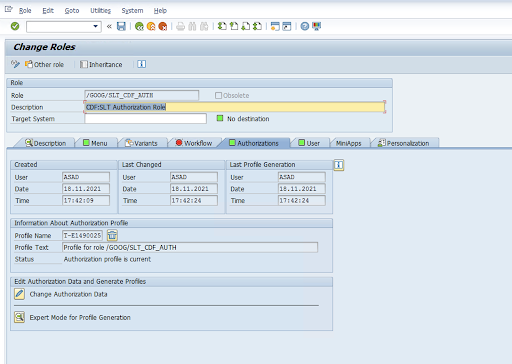Viewport: 512px width, 364px height.
Task: Go to Next Page icon
Action: pyautogui.click(x=246, y=26)
